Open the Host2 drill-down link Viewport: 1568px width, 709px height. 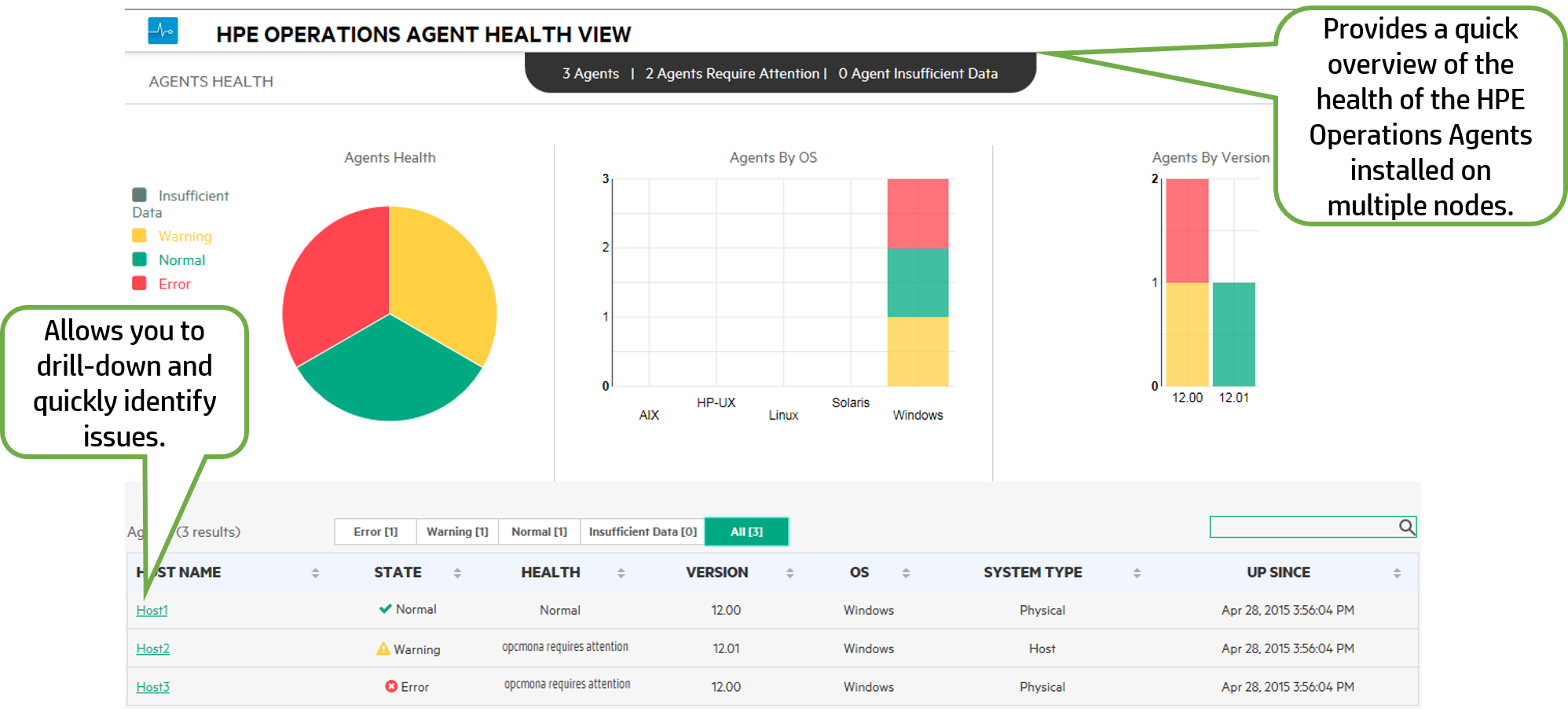pos(152,648)
